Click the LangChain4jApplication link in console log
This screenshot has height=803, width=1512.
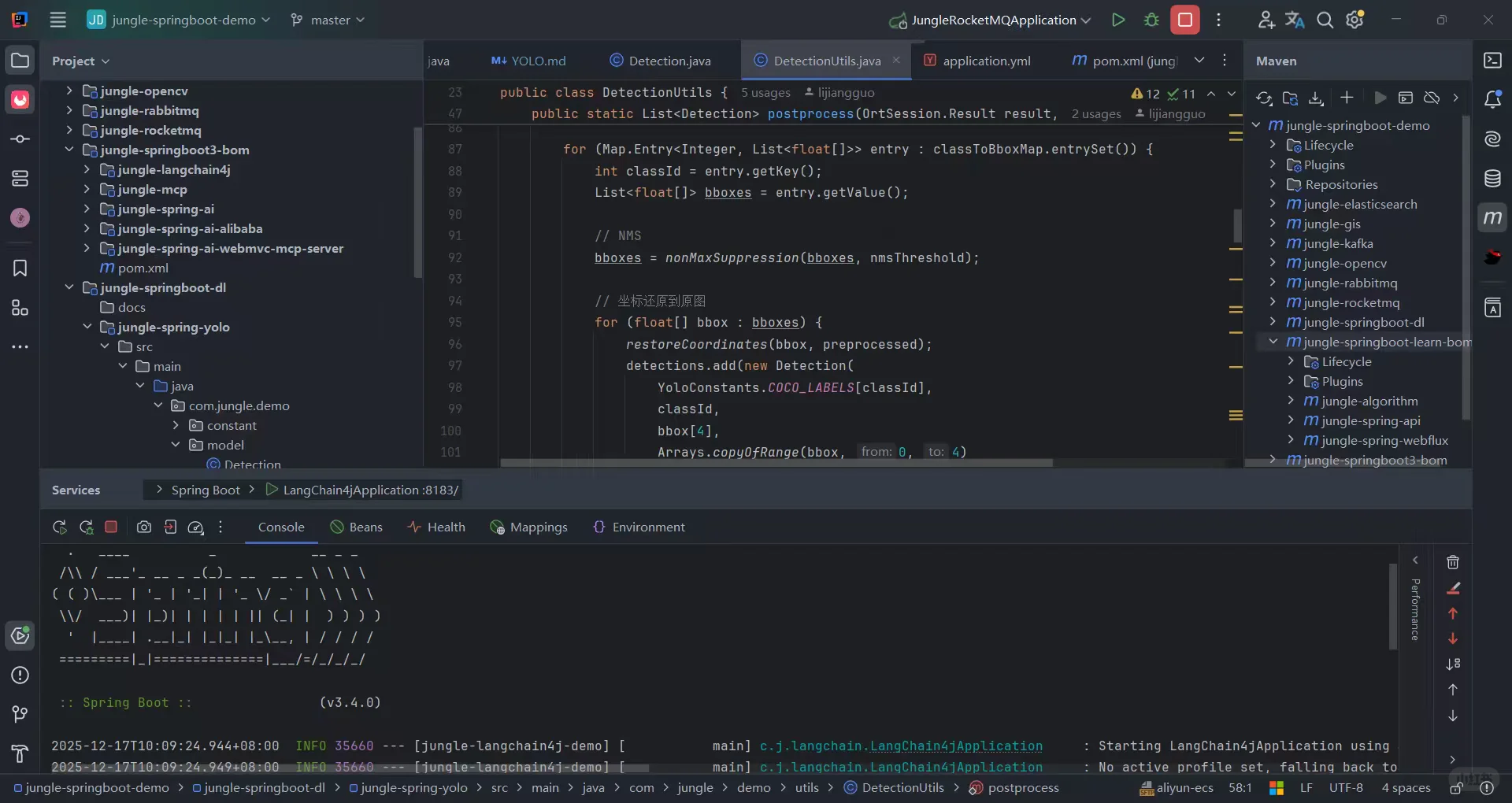[955, 746]
